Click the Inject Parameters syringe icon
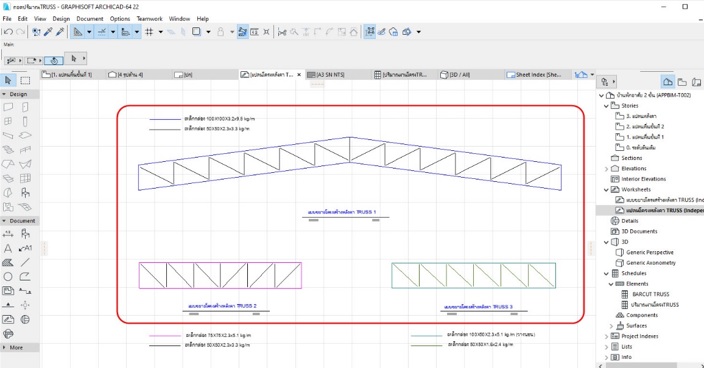This screenshot has height=368, width=704. [60, 32]
